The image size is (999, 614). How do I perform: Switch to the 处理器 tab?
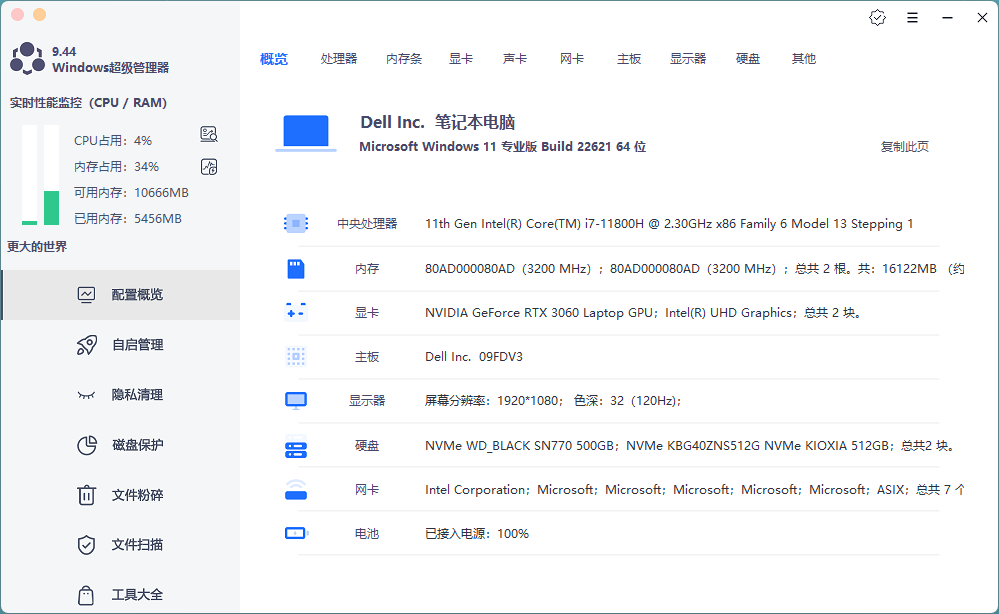point(339,59)
